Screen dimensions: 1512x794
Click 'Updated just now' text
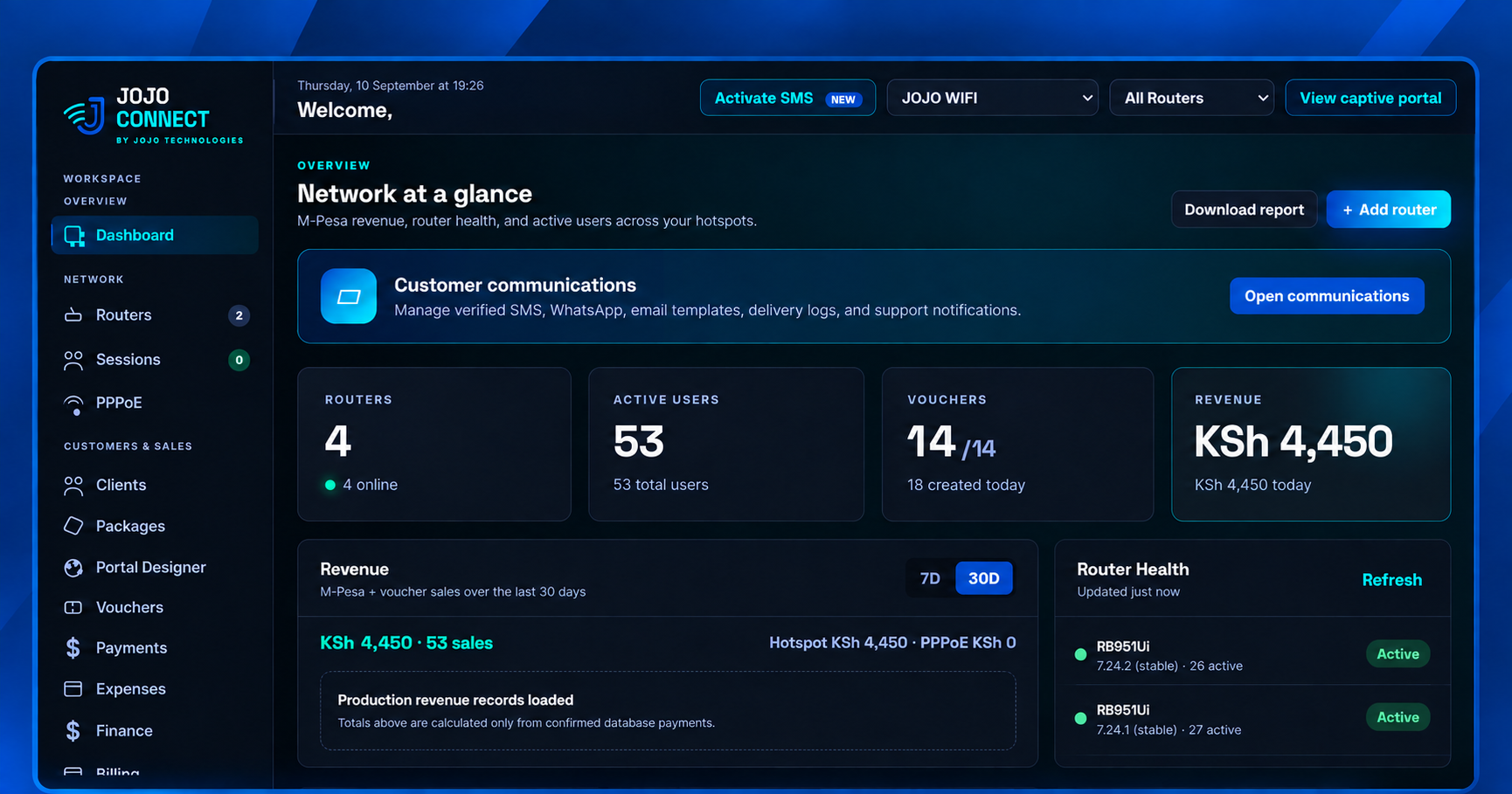(x=1128, y=592)
